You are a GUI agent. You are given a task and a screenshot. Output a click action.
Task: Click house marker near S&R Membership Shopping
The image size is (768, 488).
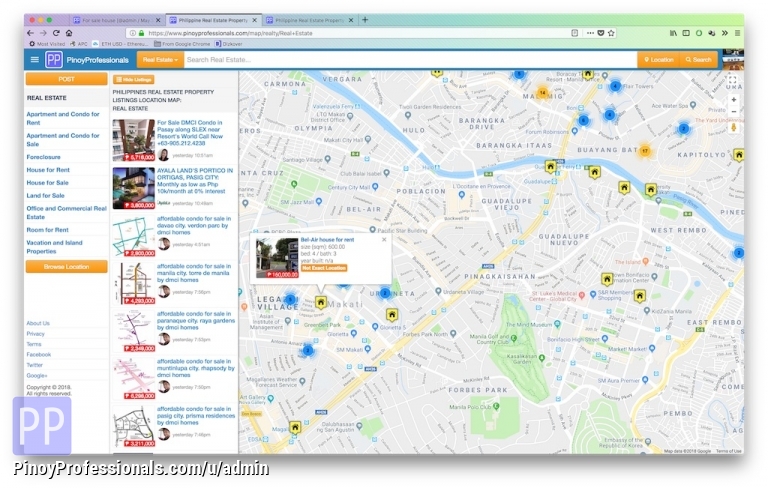[x=639, y=296]
